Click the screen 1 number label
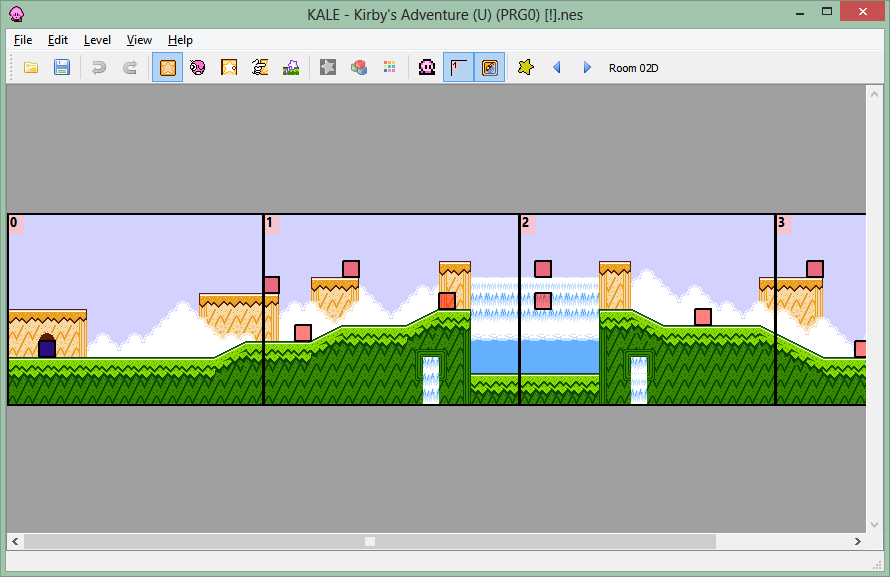 pyautogui.click(x=271, y=223)
